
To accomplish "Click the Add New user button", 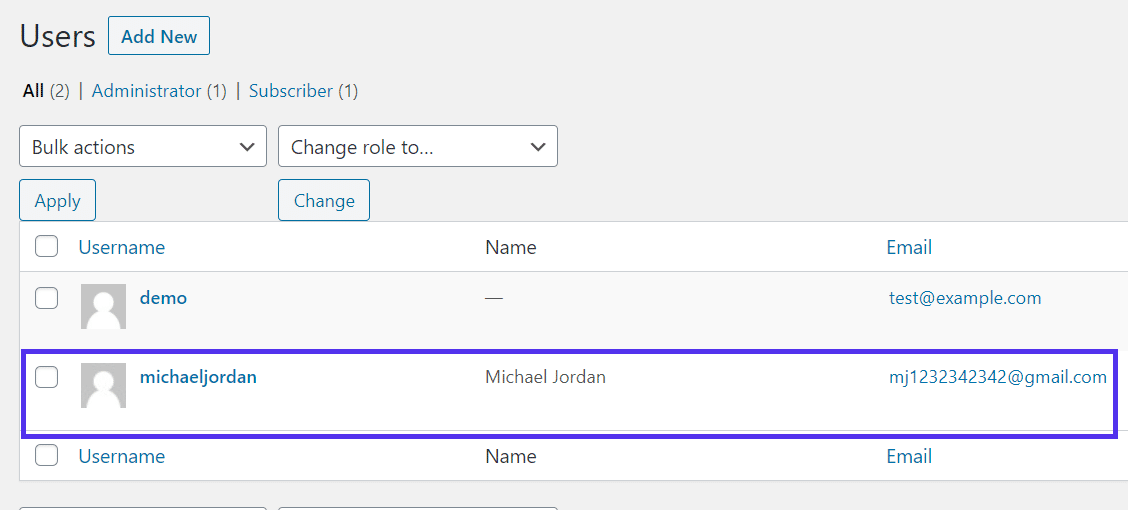I will click(x=159, y=37).
